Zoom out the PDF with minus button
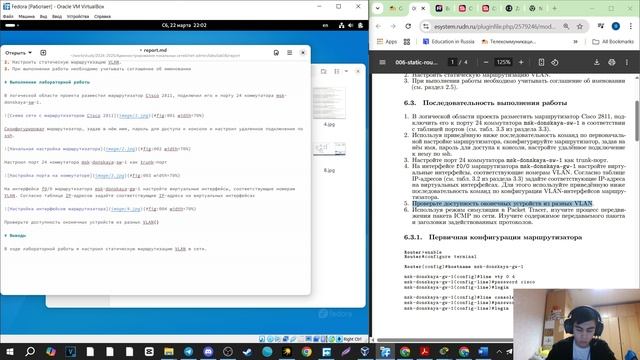Image resolution: width=640 pixels, height=360 pixels. (486, 62)
